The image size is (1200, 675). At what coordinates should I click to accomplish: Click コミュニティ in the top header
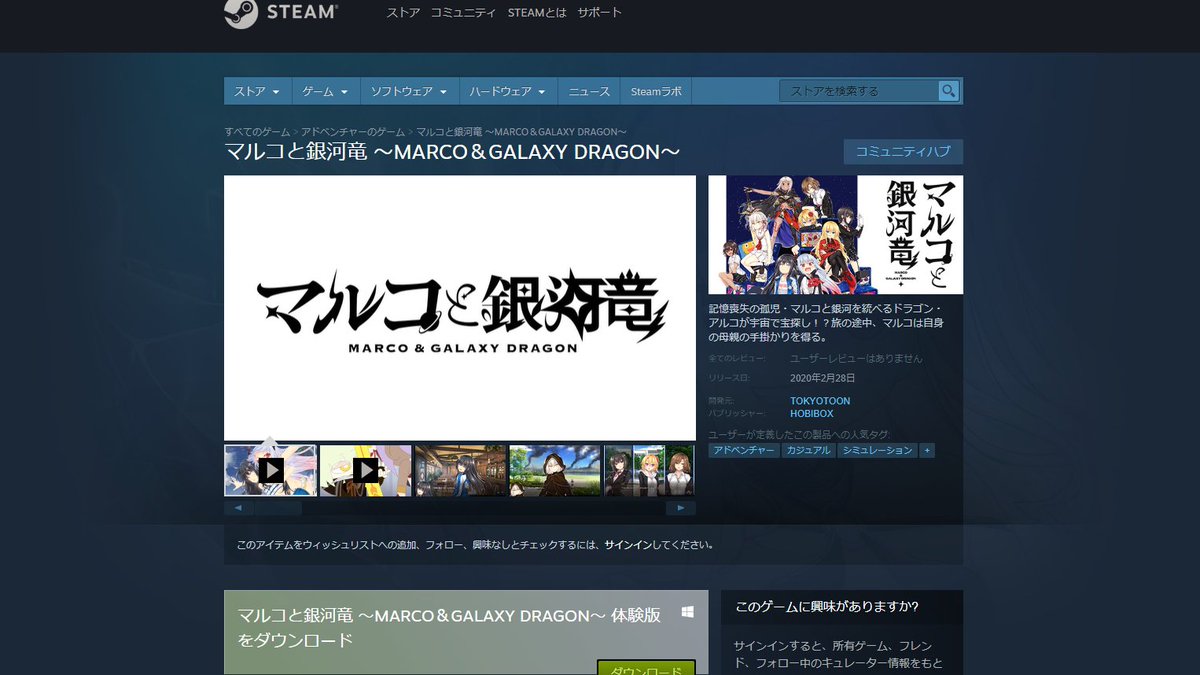pyautogui.click(x=463, y=13)
